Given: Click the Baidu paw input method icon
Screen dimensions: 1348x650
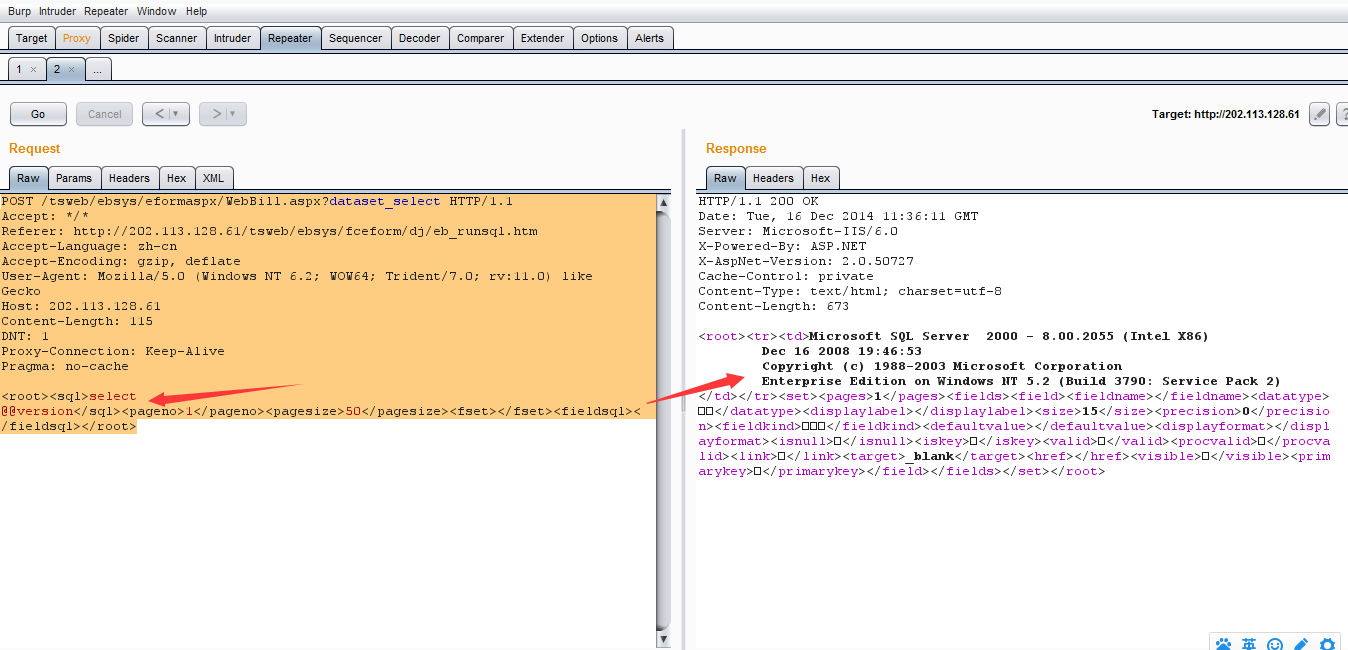Looking at the screenshot, I should tap(1224, 644).
